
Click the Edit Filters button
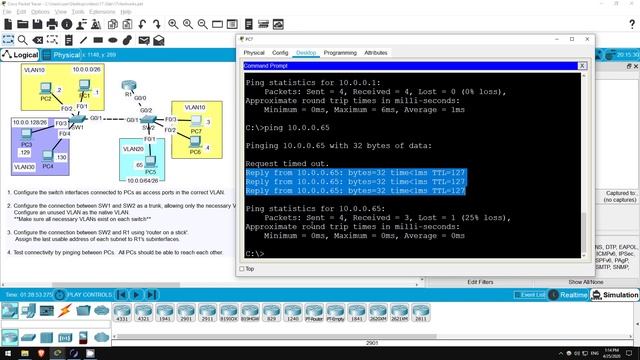click(480, 282)
